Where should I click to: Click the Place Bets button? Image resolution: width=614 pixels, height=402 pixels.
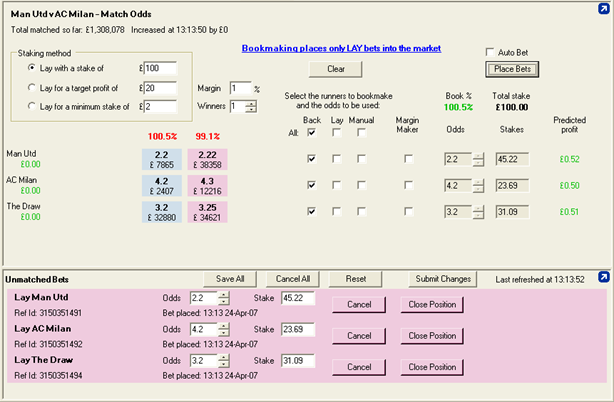512,69
